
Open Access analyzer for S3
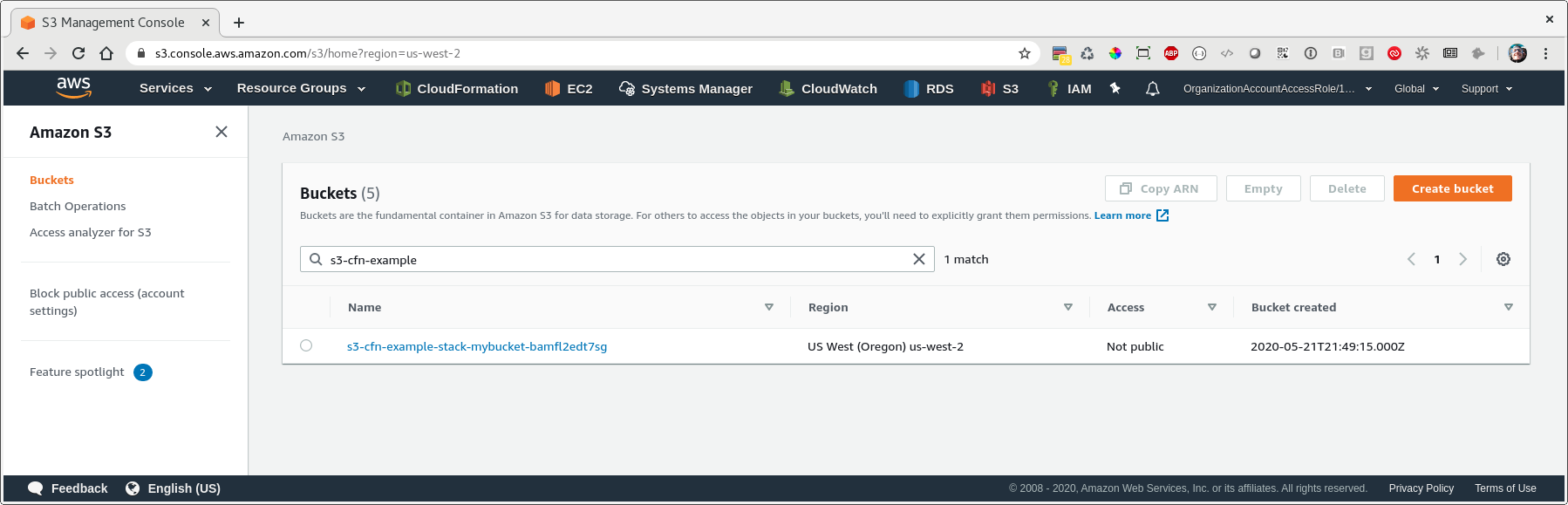91,232
